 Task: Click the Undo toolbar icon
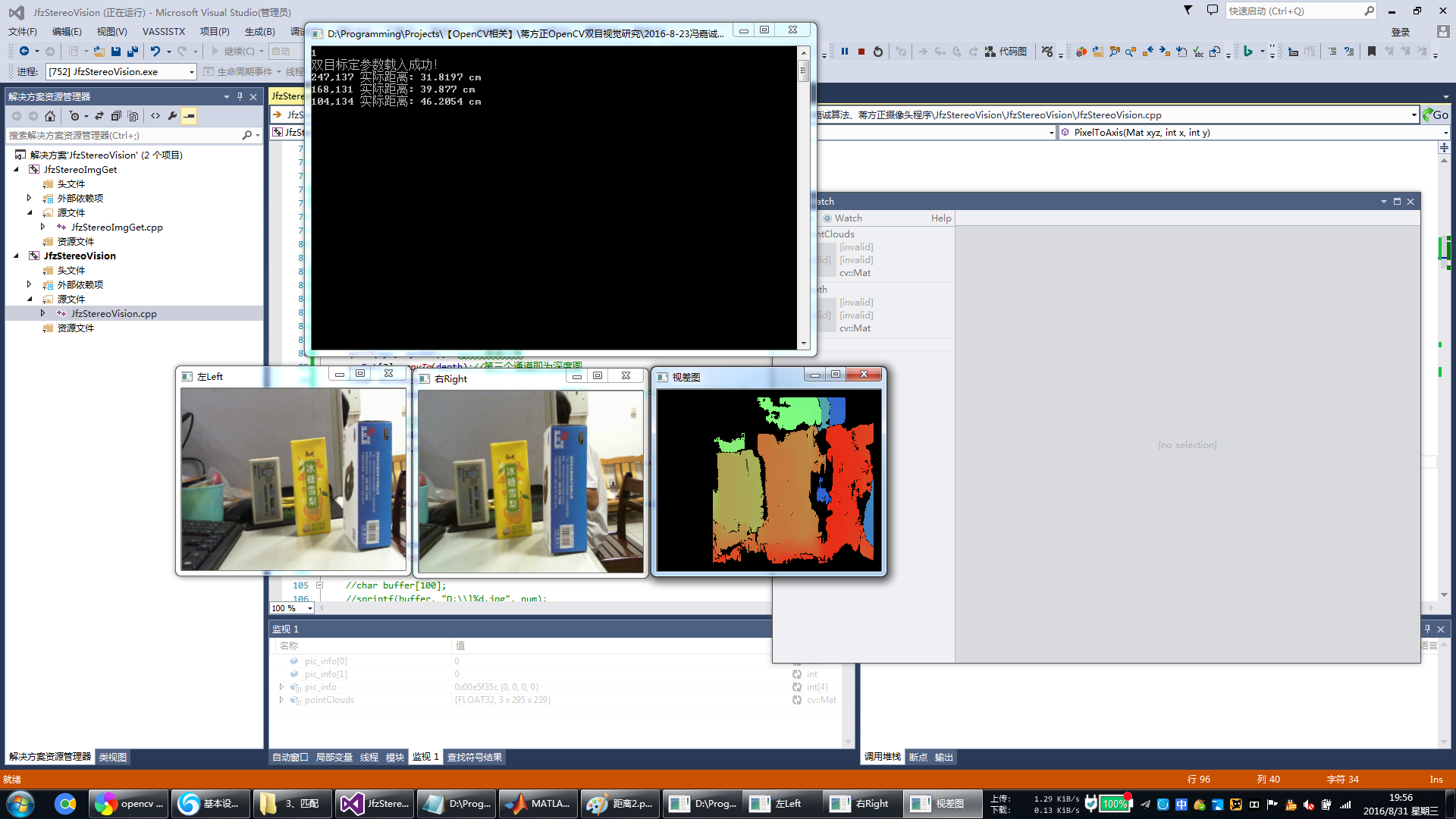(155, 52)
